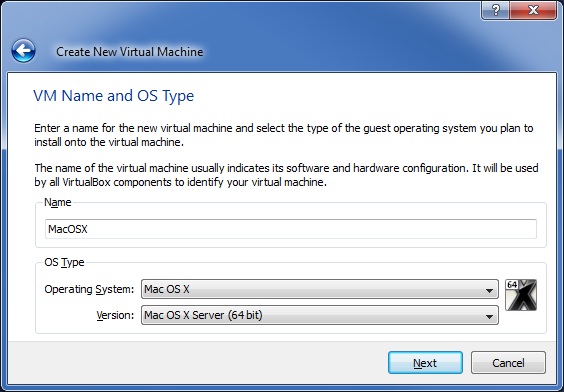Proceed with the Next button
The image size is (564, 392).
tap(425, 363)
